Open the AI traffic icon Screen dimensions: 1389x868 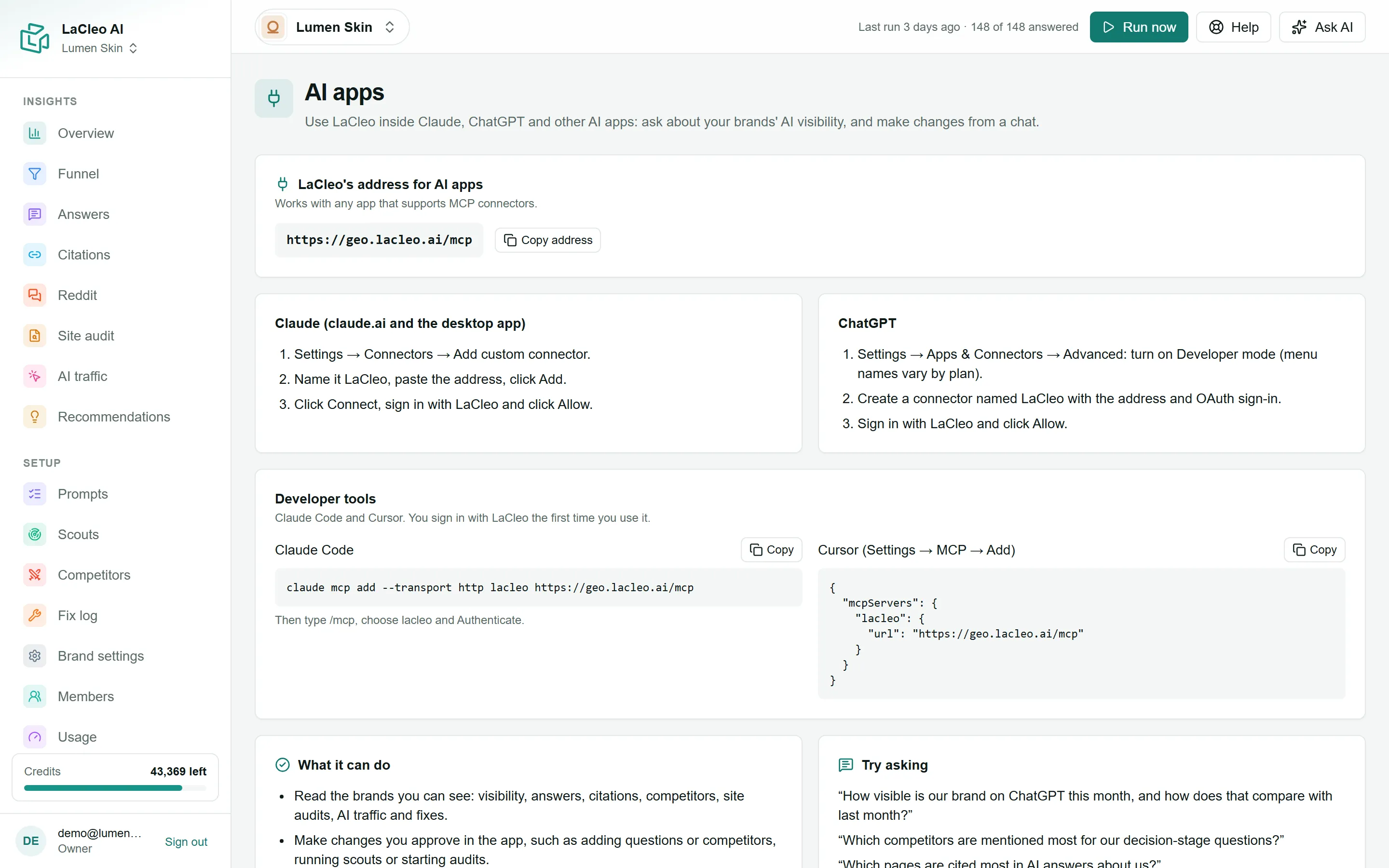(34, 376)
